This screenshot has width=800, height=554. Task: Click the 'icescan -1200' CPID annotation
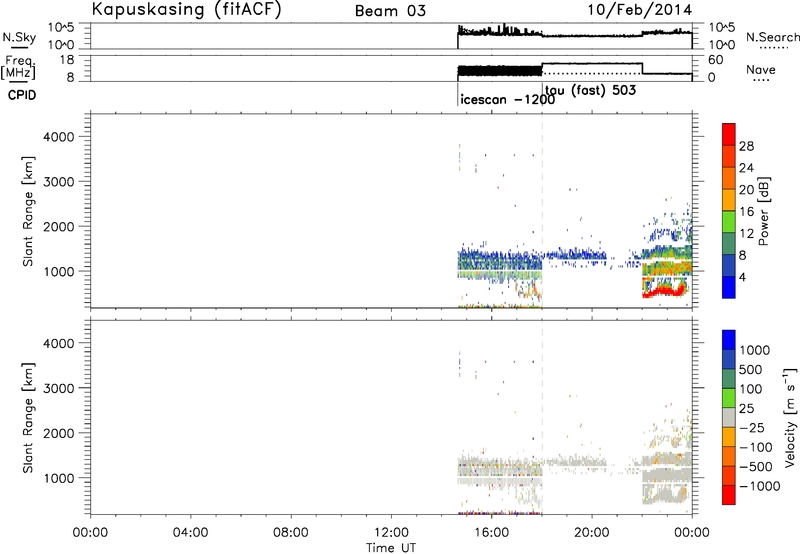point(507,99)
